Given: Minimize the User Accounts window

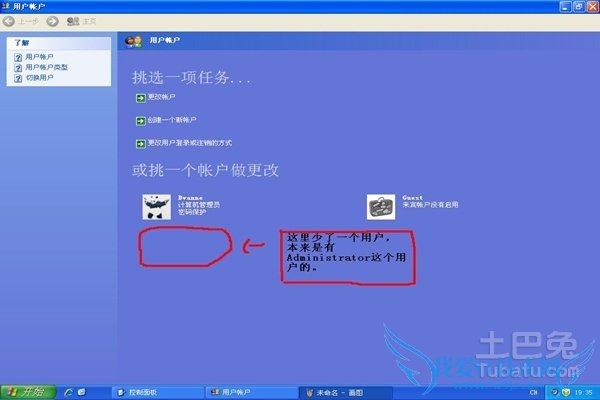Looking at the screenshot, I should [566, 7].
